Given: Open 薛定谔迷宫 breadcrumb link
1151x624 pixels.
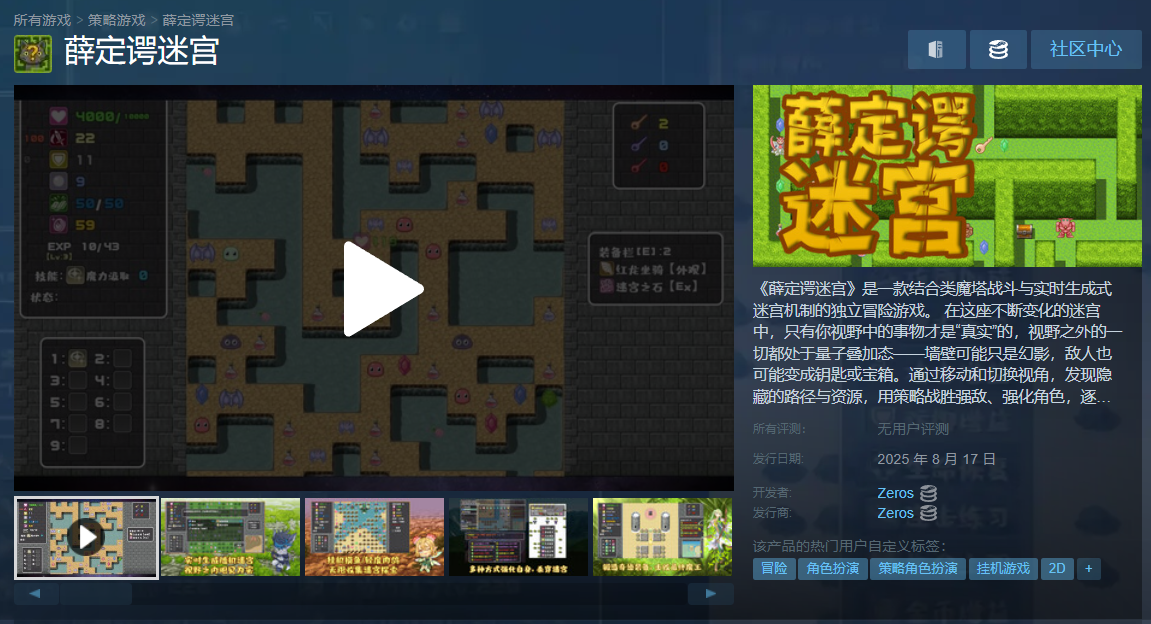Looking at the screenshot, I should pyautogui.click(x=198, y=20).
